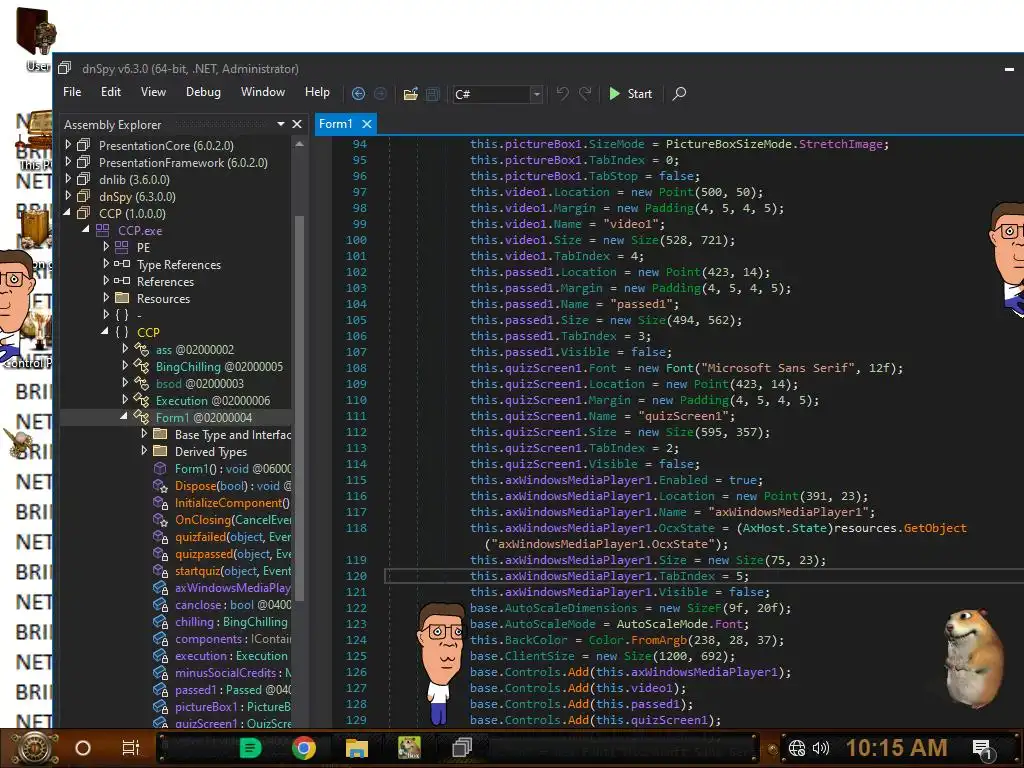
Task: Expand the PresentationFramework (6.0.2.0) node
Action: 68,161
